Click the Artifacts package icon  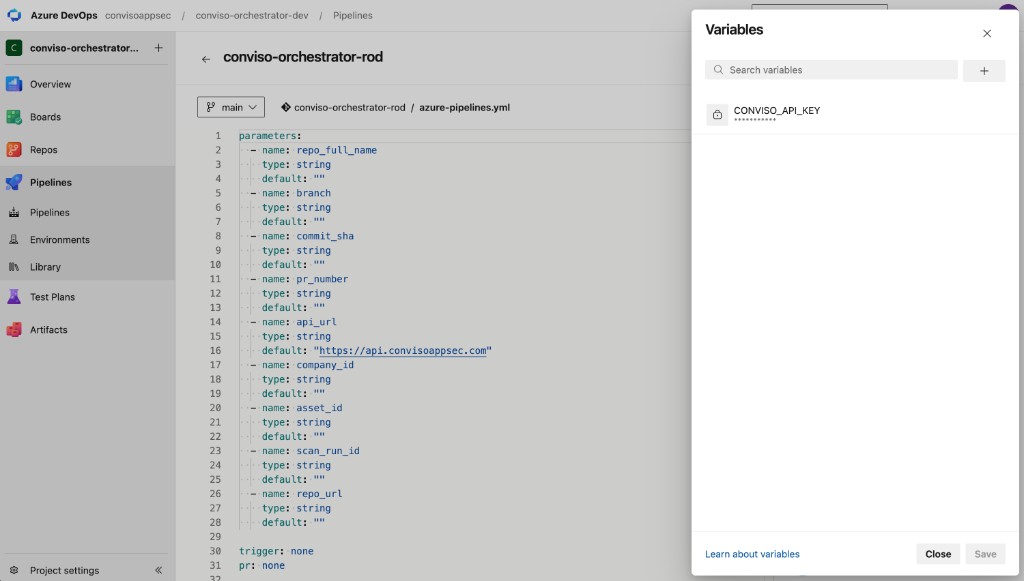tap(14, 330)
